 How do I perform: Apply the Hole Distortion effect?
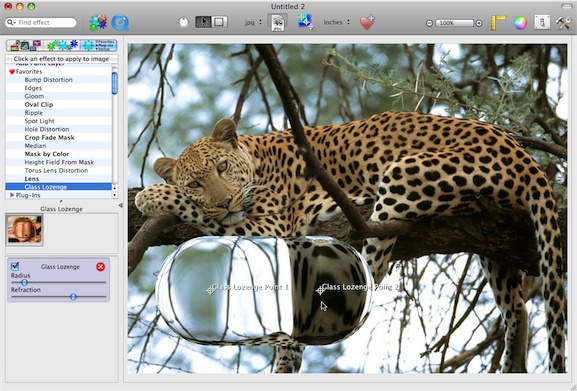59,129
